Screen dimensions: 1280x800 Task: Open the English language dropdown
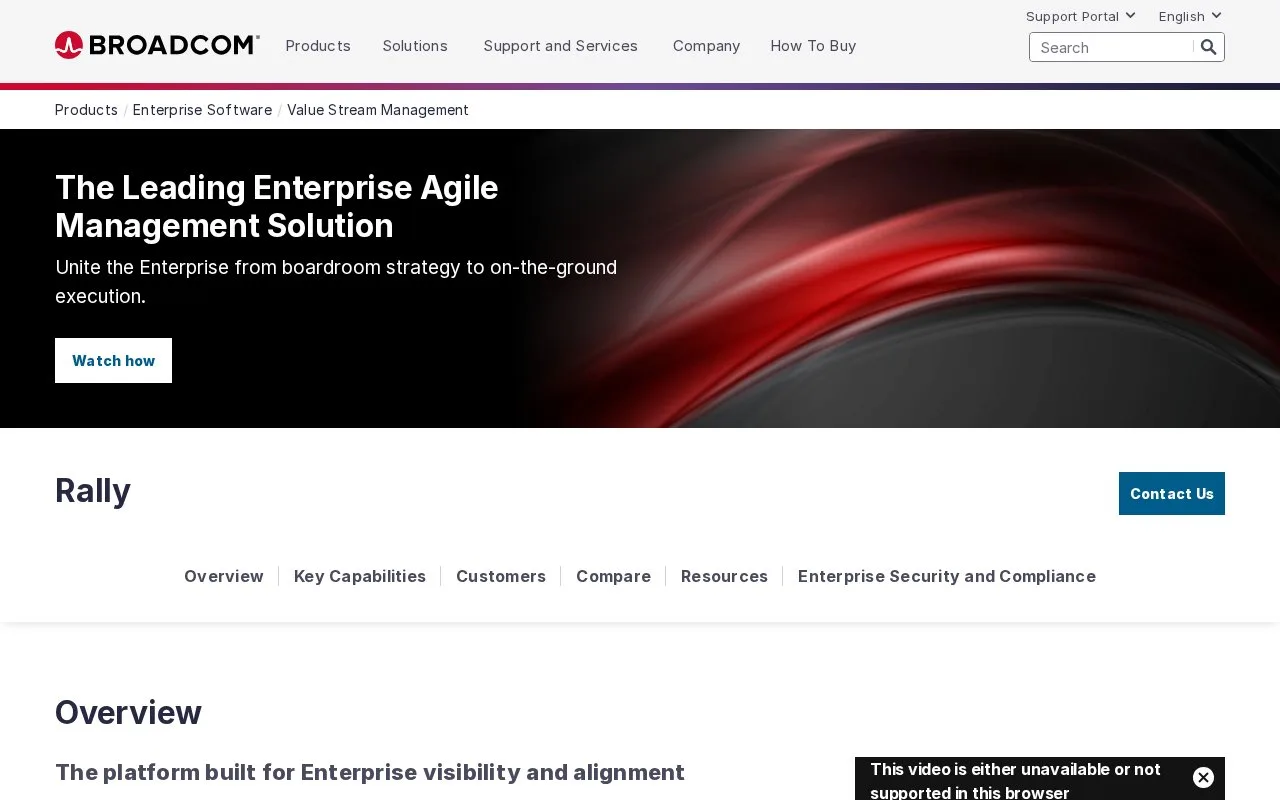[1190, 16]
